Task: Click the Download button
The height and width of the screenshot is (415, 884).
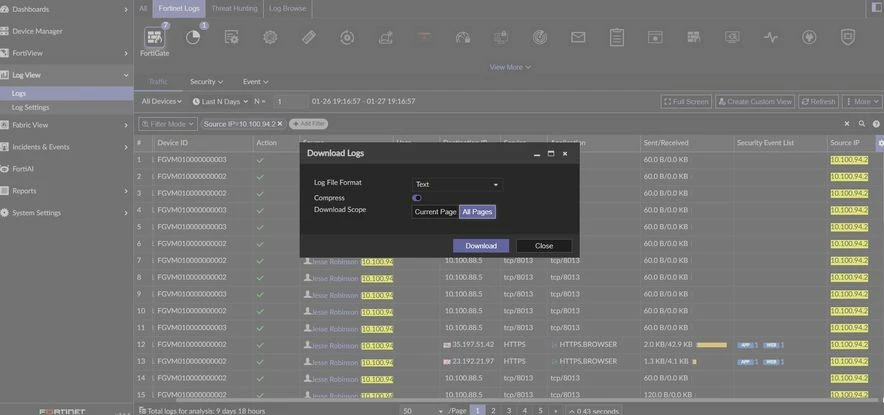Action: click(x=481, y=246)
